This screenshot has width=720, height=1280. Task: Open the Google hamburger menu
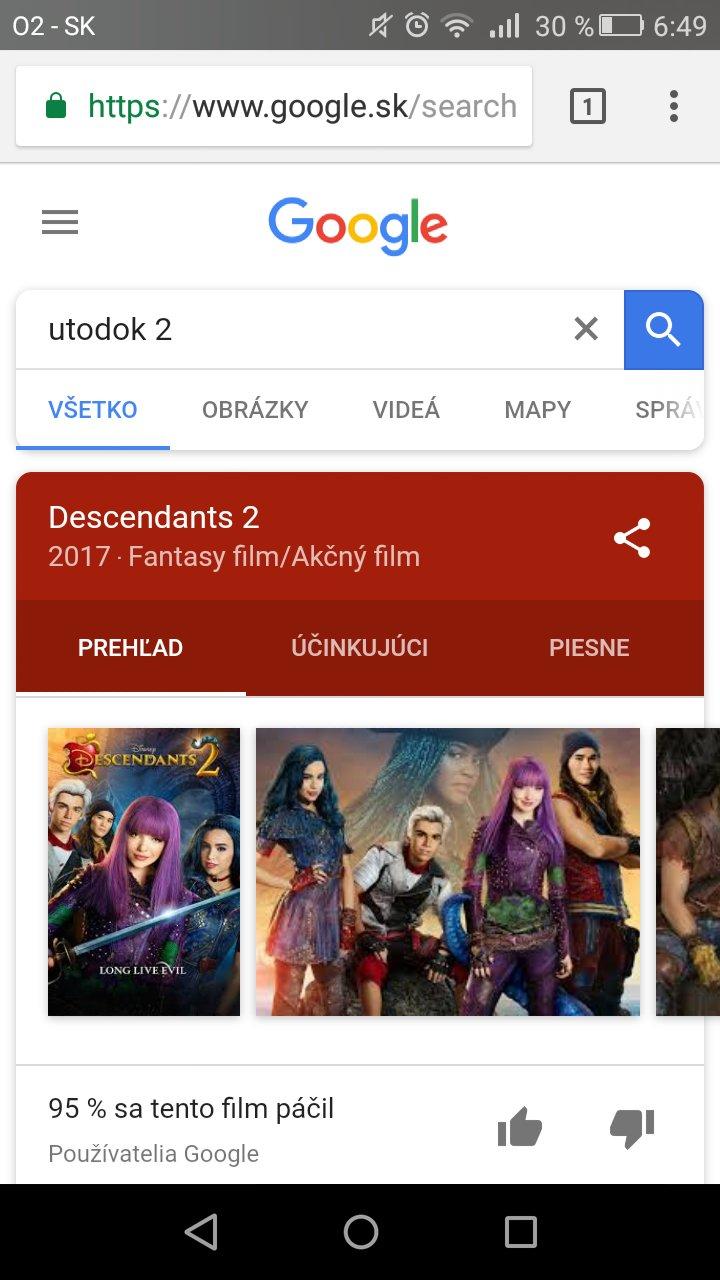point(60,222)
